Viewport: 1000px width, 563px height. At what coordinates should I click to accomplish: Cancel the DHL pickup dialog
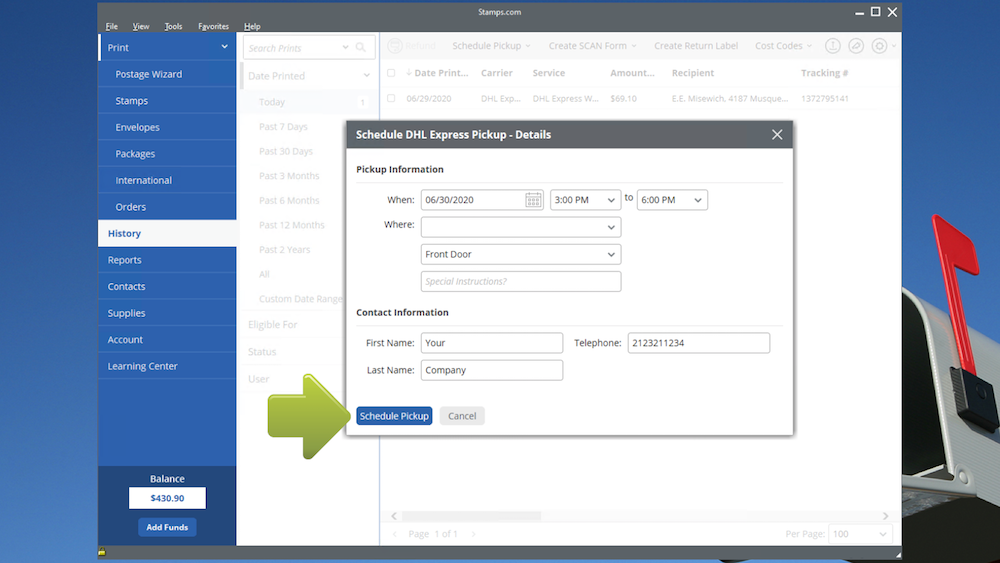pyautogui.click(x=462, y=416)
